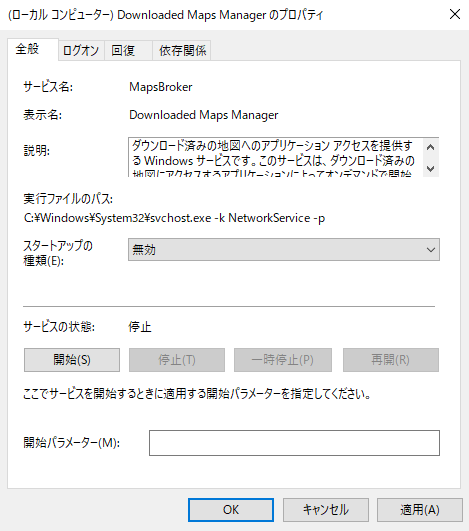Click the キャンセル button
The image size is (469, 531).
tap(325, 510)
